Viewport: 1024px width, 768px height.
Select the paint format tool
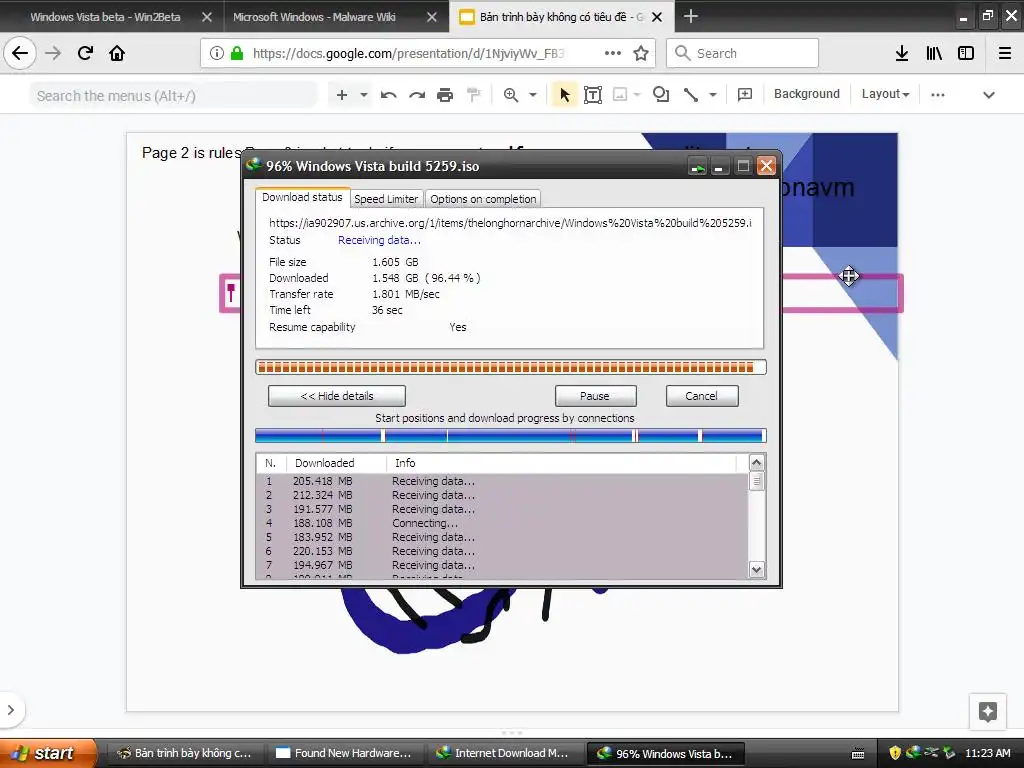click(x=473, y=95)
